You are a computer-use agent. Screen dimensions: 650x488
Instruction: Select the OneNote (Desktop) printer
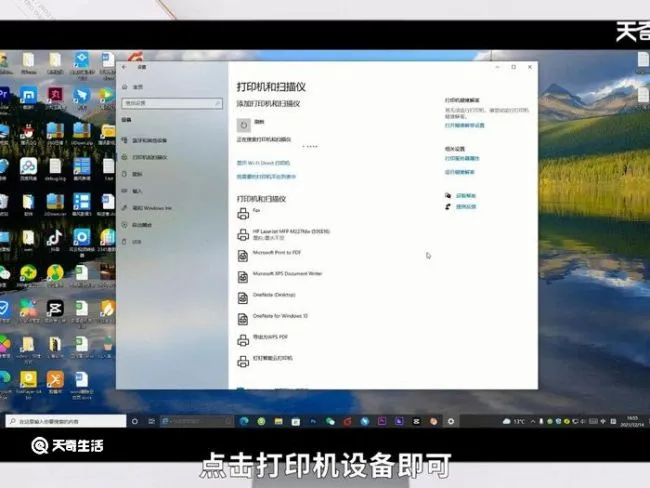click(x=266, y=298)
